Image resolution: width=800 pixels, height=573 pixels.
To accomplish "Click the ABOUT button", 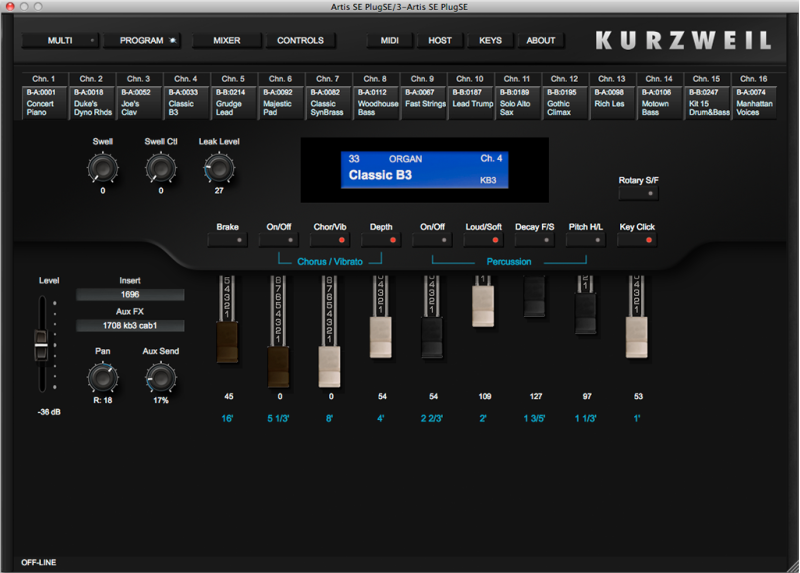I will (x=541, y=41).
